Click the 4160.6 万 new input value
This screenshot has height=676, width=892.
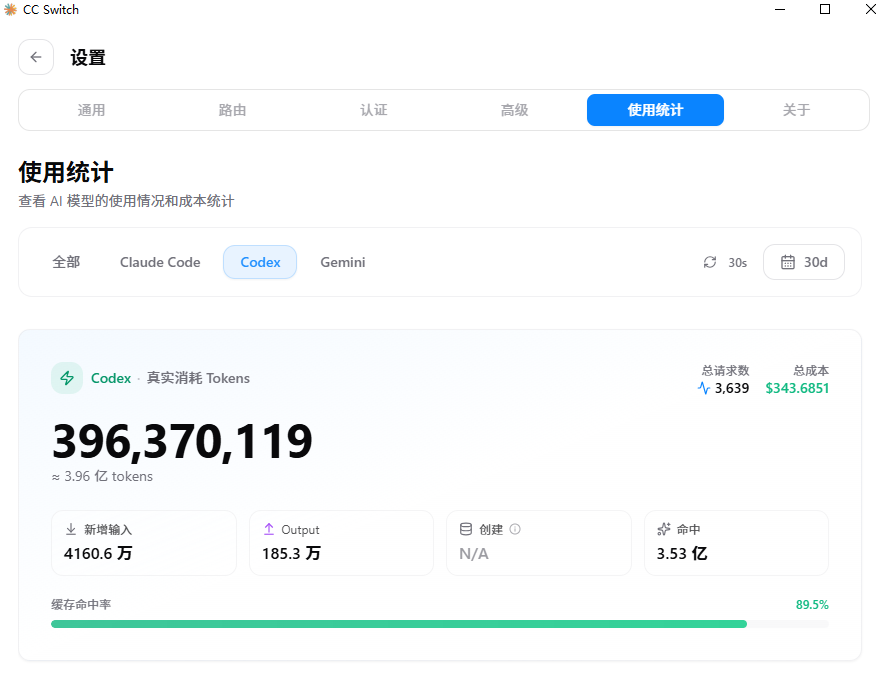tap(98, 553)
